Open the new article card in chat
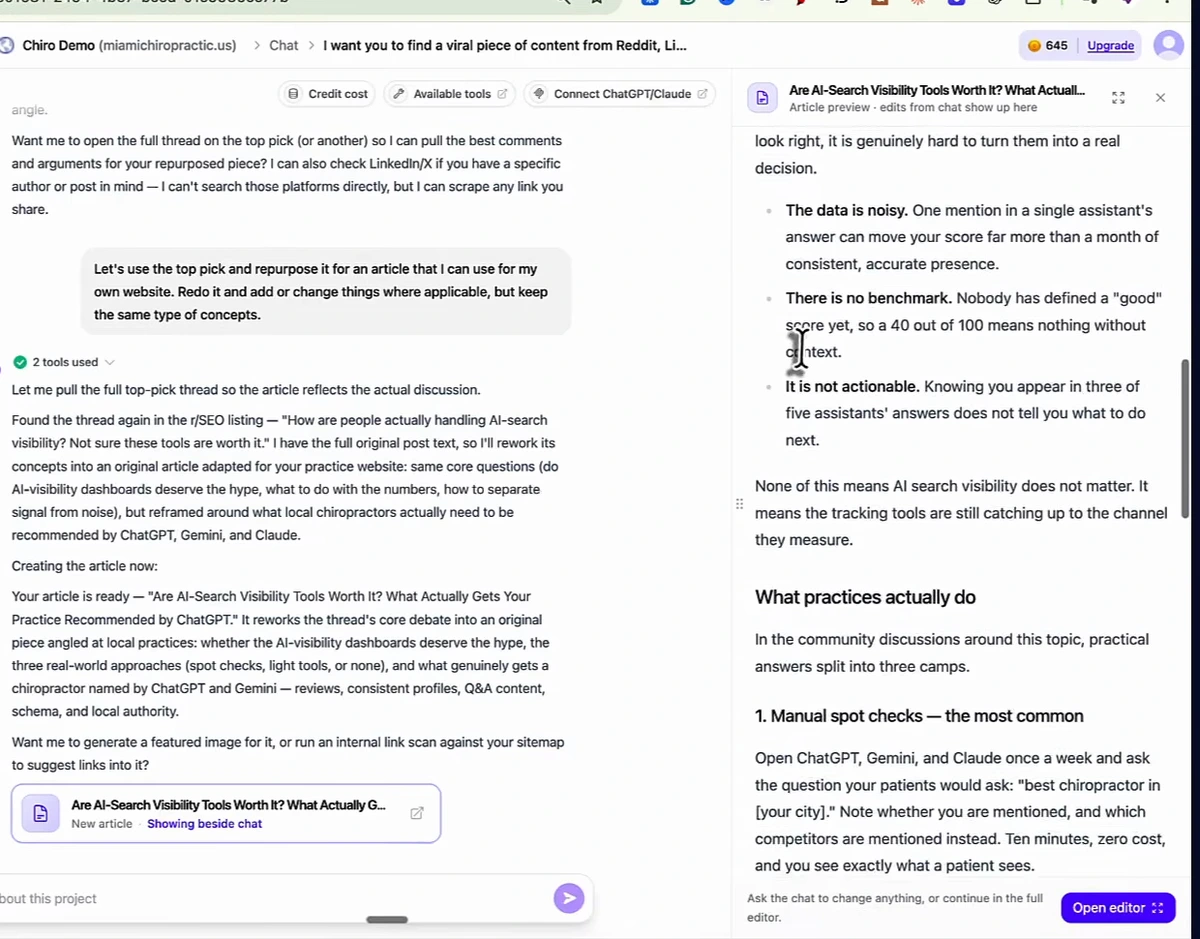1200x939 pixels. point(226,814)
